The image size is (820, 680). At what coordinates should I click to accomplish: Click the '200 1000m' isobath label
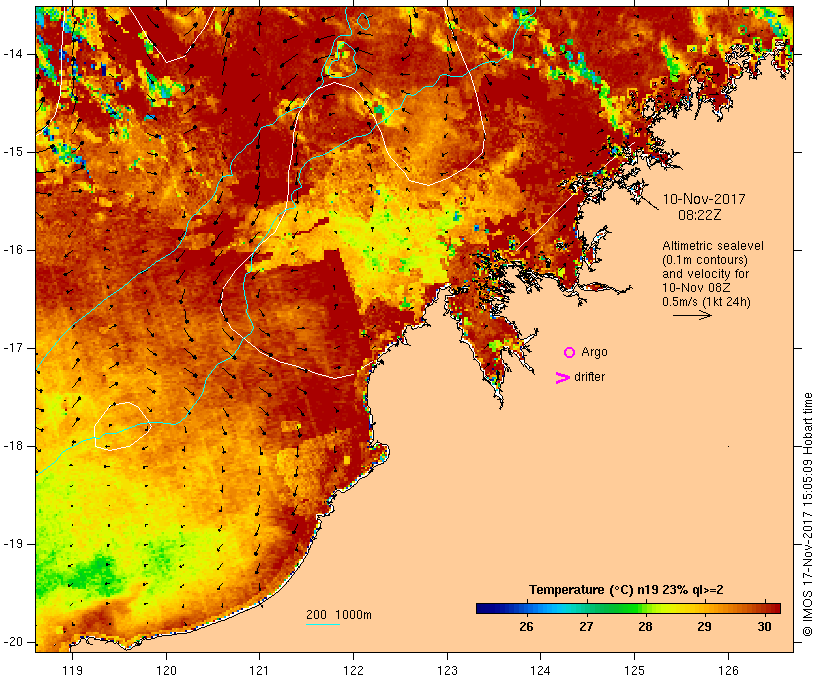[339, 615]
